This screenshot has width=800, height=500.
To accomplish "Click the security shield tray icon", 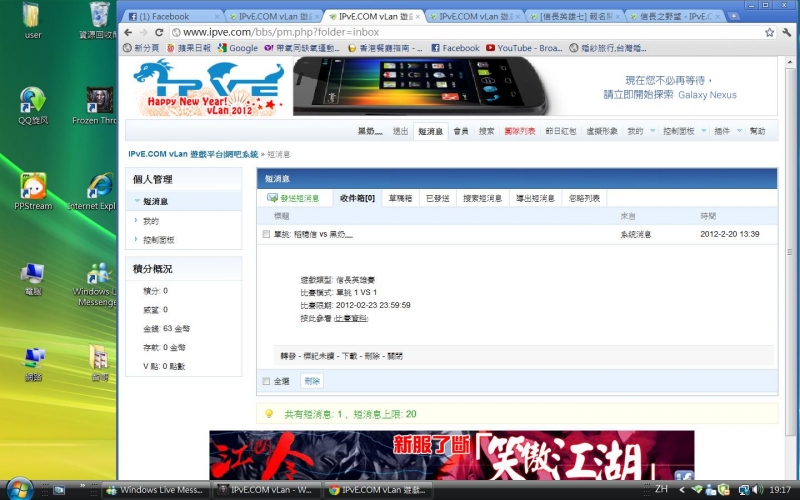I will point(723,490).
